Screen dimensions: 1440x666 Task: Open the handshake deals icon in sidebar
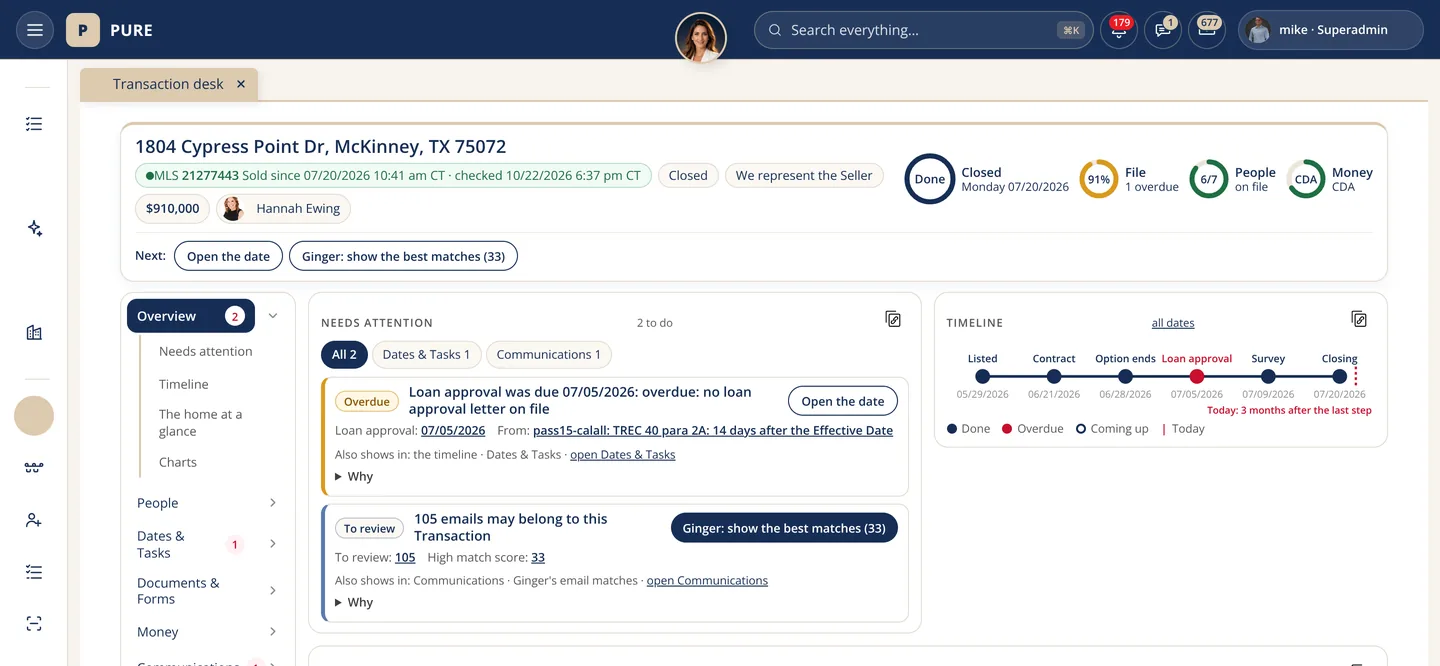coord(34,467)
